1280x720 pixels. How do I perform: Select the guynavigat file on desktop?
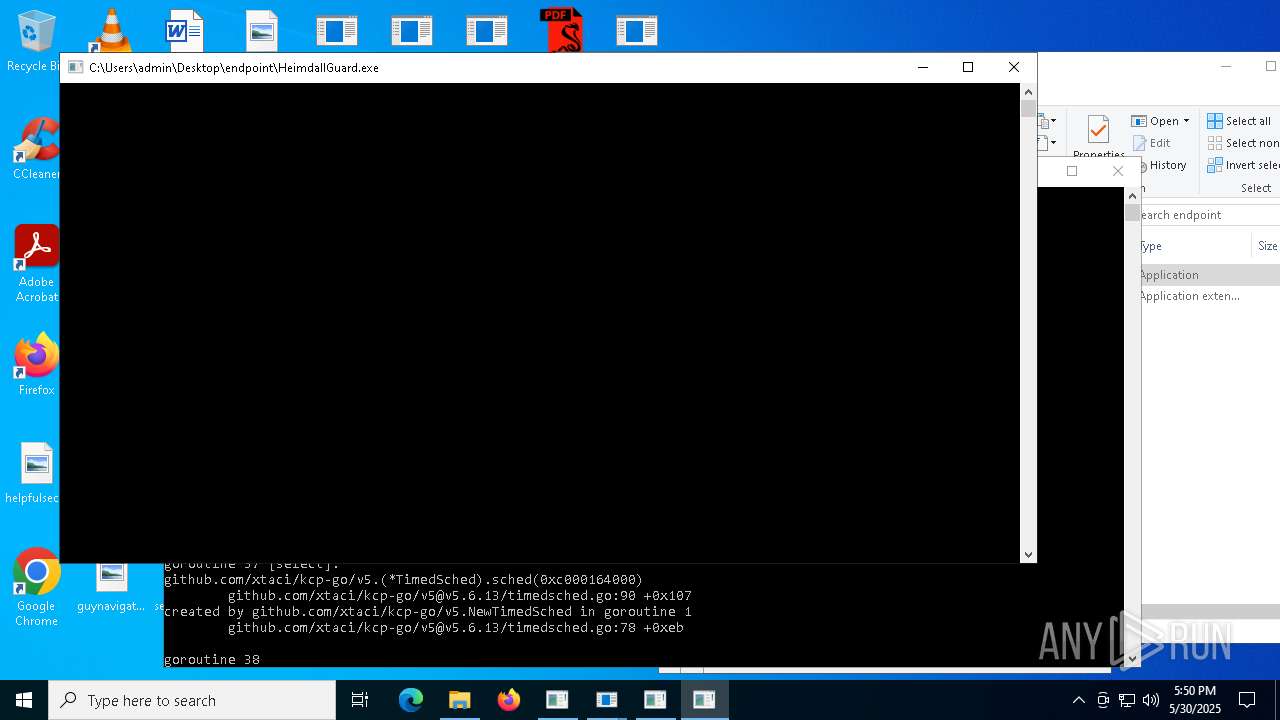[x=111, y=586]
